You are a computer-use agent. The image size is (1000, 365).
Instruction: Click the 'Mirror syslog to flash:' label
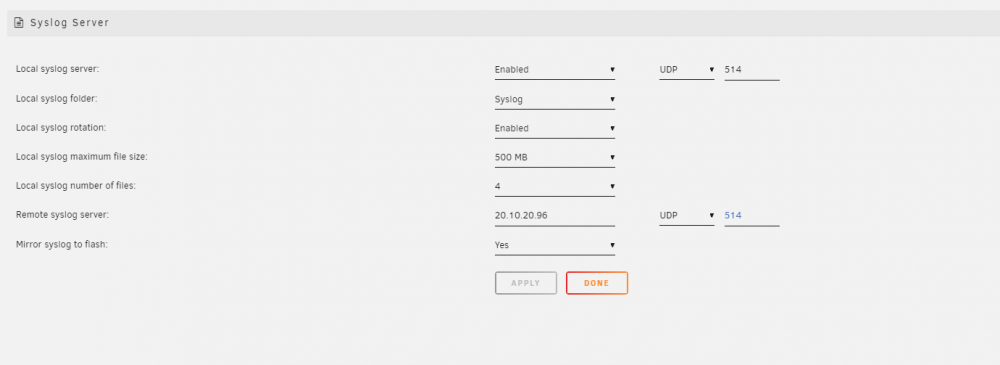click(x=62, y=244)
